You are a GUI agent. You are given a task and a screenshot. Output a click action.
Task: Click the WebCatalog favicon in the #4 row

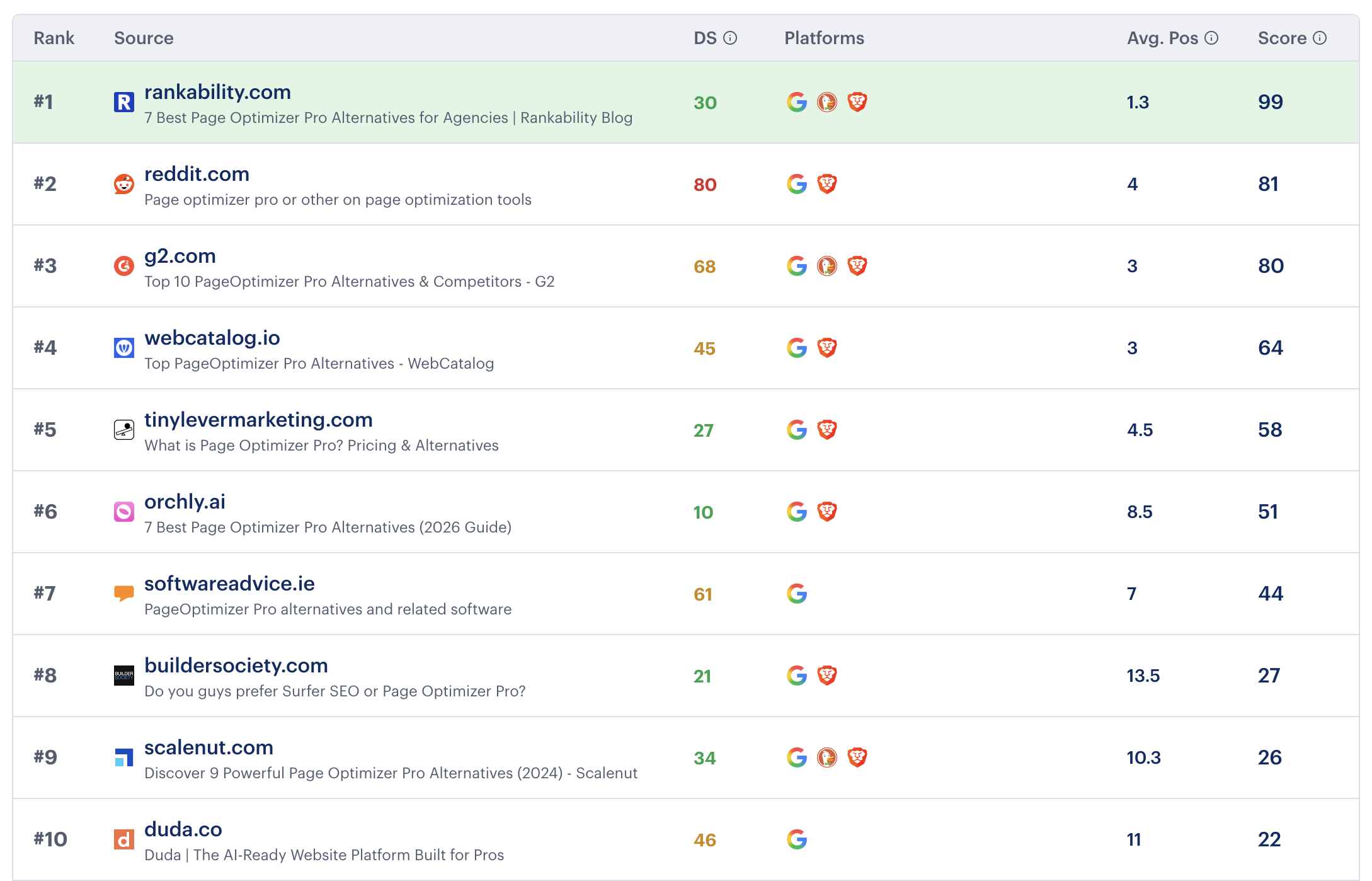tap(125, 348)
